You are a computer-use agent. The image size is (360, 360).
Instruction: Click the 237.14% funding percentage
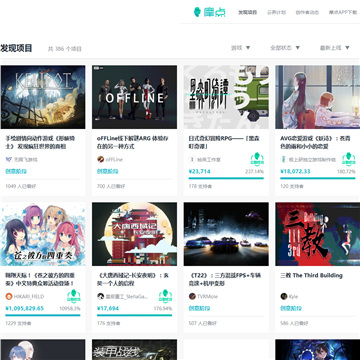(x=254, y=172)
